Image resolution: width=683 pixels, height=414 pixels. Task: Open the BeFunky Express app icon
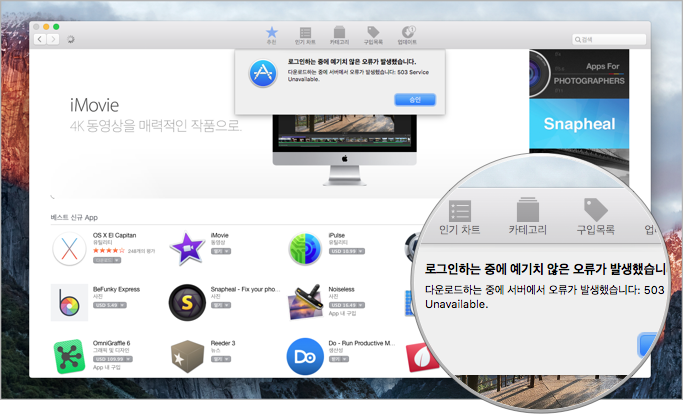[69, 302]
